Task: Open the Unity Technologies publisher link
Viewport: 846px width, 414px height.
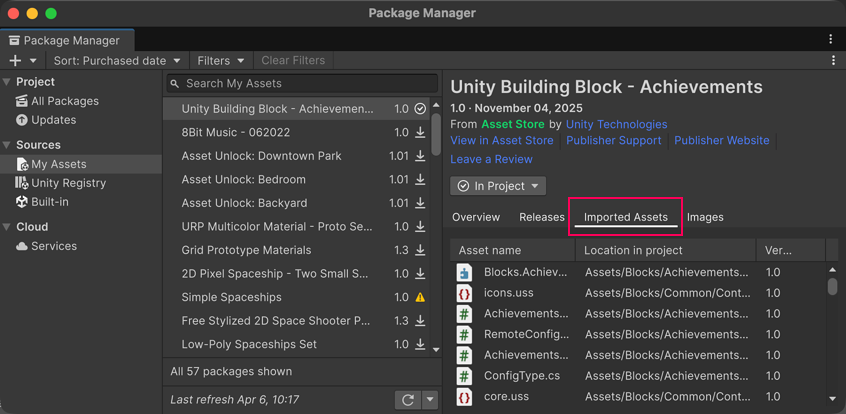Action: [617, 125]
